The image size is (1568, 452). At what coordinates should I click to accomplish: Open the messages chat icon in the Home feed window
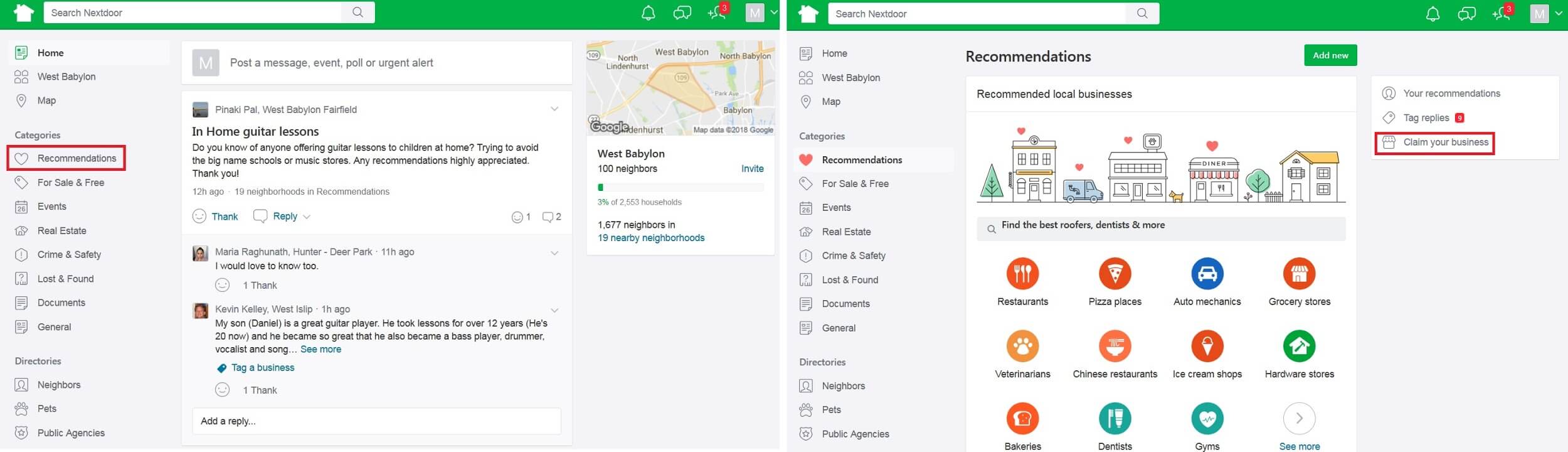coord(682,13)
